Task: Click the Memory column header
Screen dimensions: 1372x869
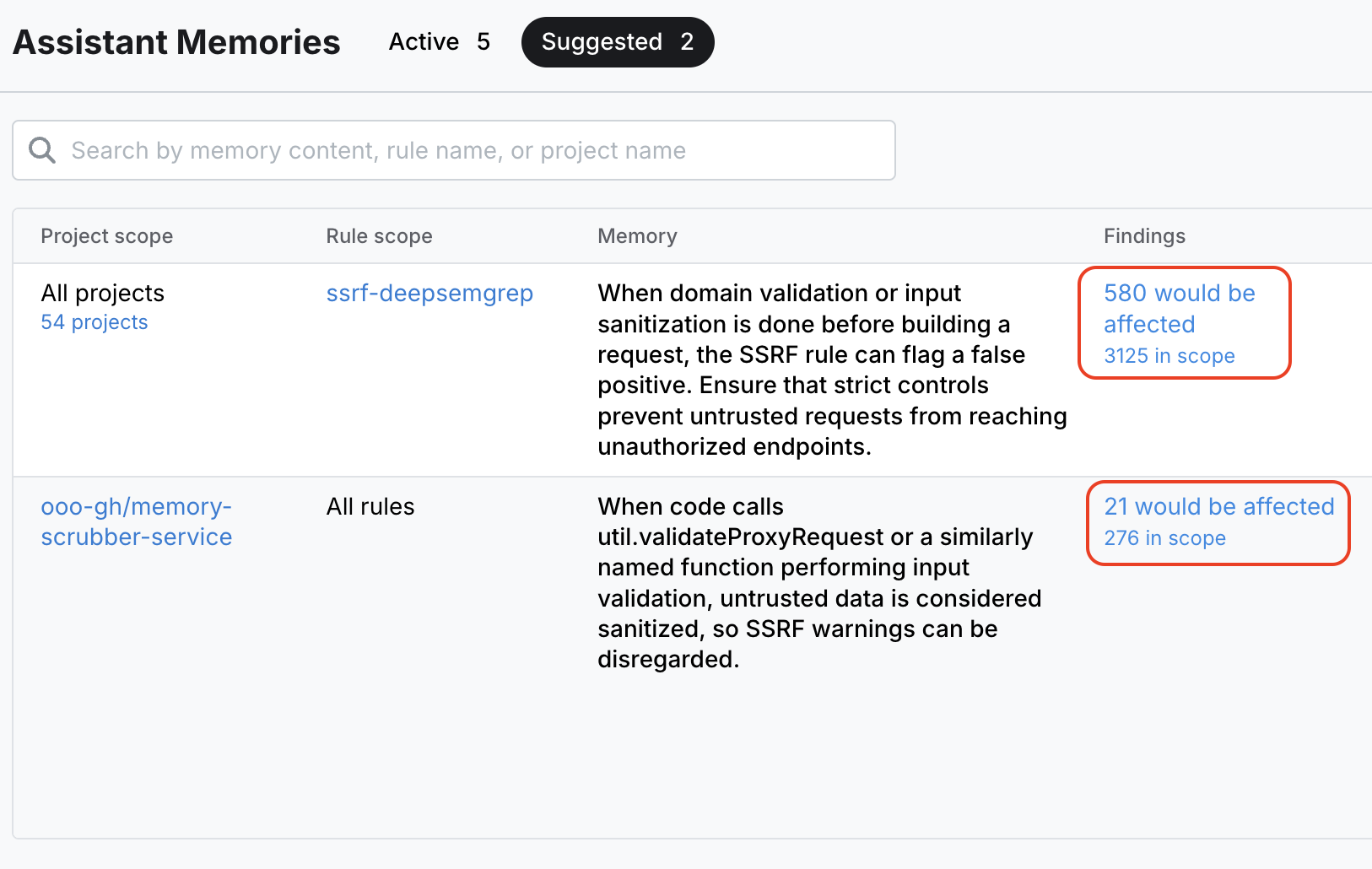Action: pyautogui.click(x=637, y=236)
